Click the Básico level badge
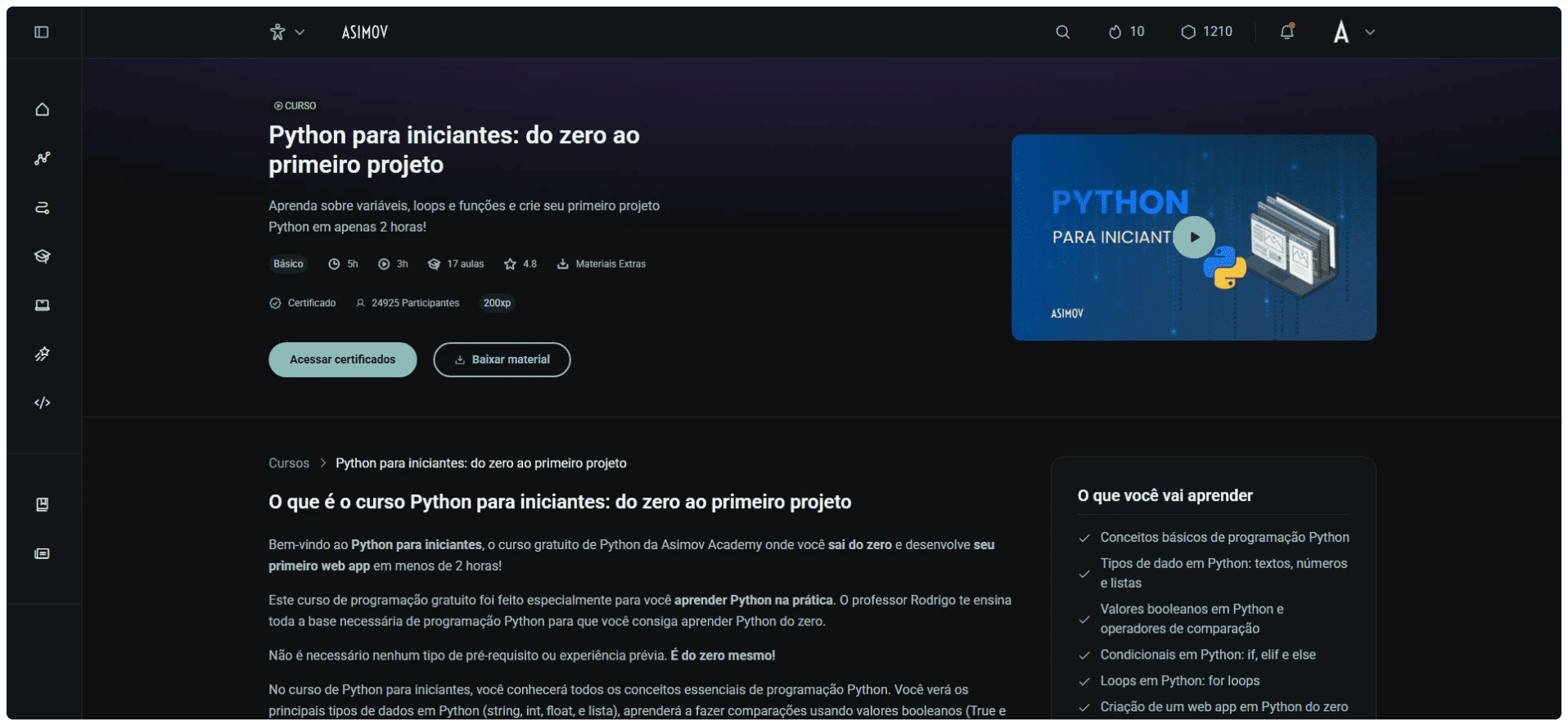1568x726 pixels. (288, 264)
